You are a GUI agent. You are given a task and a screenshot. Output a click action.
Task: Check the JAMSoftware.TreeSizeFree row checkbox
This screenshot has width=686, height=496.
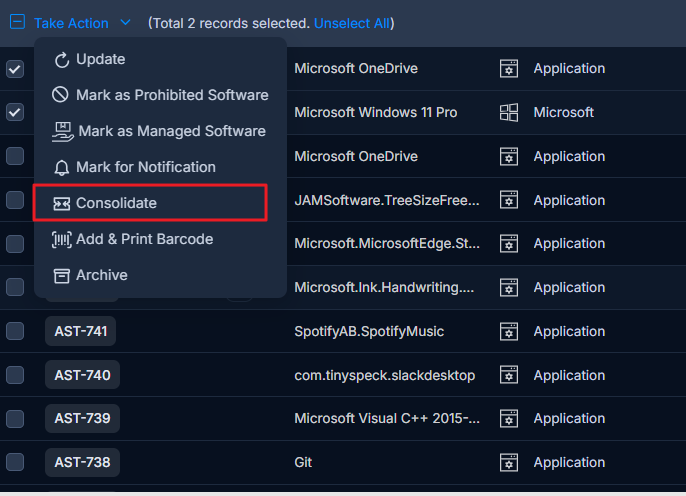coord(15,200)
